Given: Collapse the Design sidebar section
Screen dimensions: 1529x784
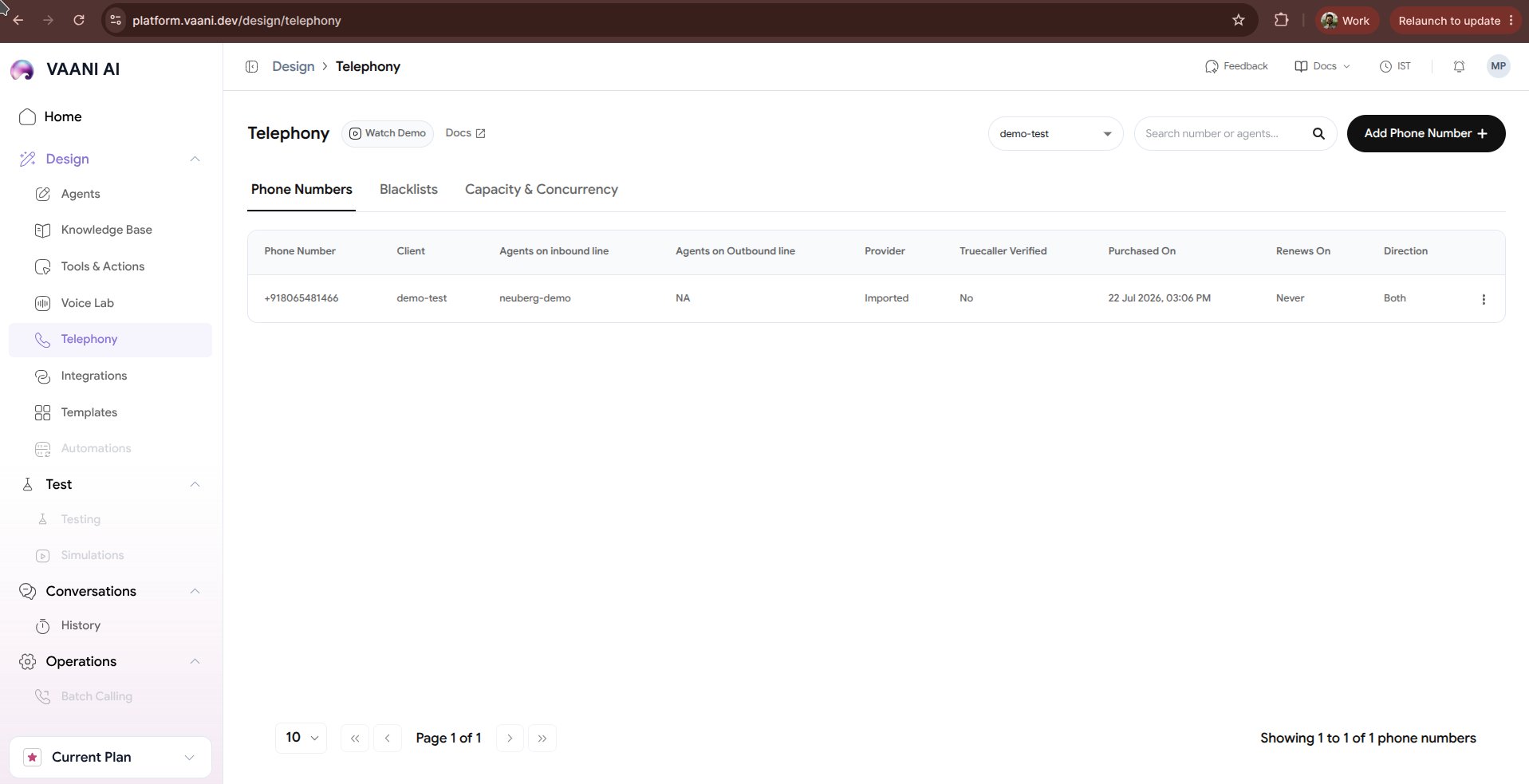Looking at the screenshot, I should tap(195, 160).
